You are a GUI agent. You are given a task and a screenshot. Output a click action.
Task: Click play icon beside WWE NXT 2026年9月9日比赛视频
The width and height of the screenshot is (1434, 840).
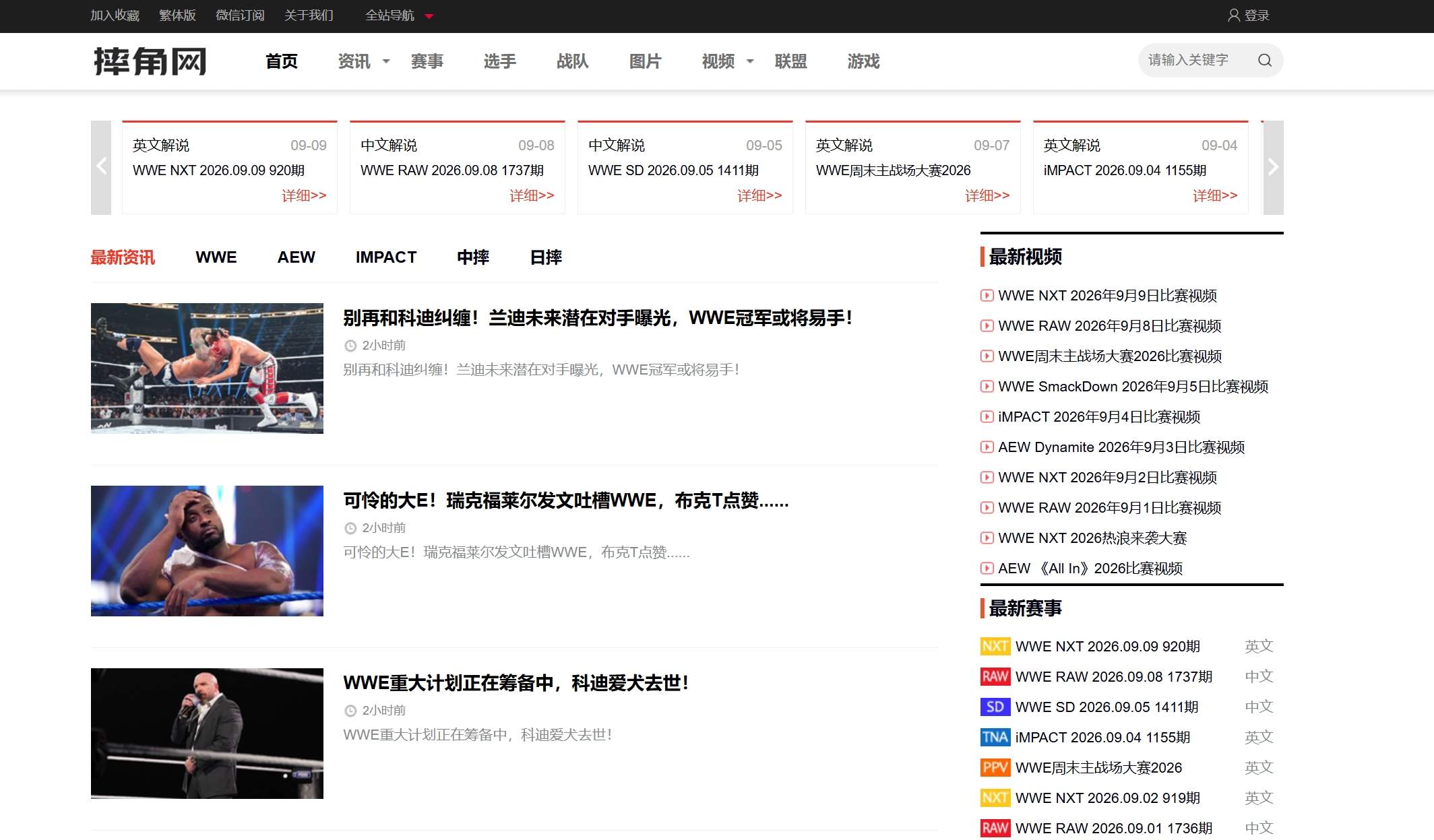coord(987,296)
